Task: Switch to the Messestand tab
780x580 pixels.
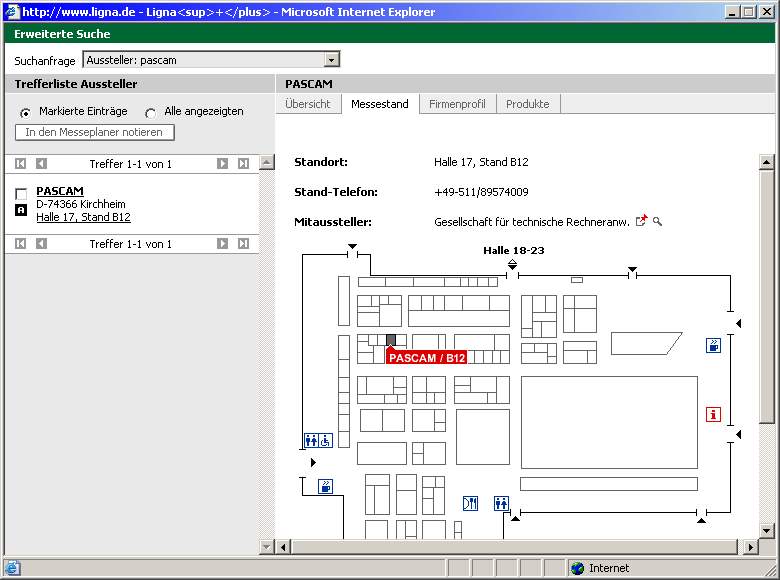Action: [x=380, y=104]
